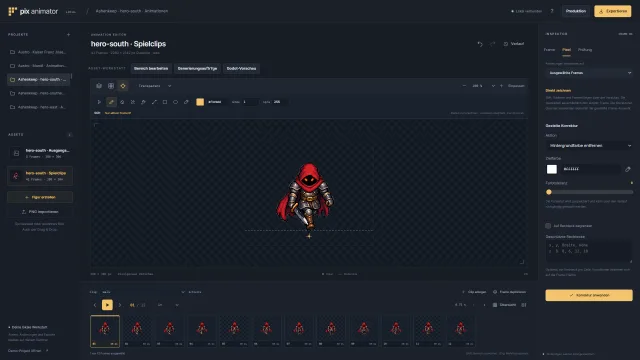Click the brush size input field
This screenshot has height=360, width=640.
249,102
